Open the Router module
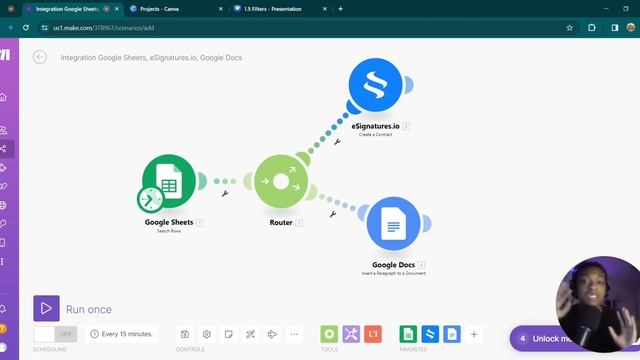This screenshot has height=360, width=640. pyautogui.click(x=281, y=181)
